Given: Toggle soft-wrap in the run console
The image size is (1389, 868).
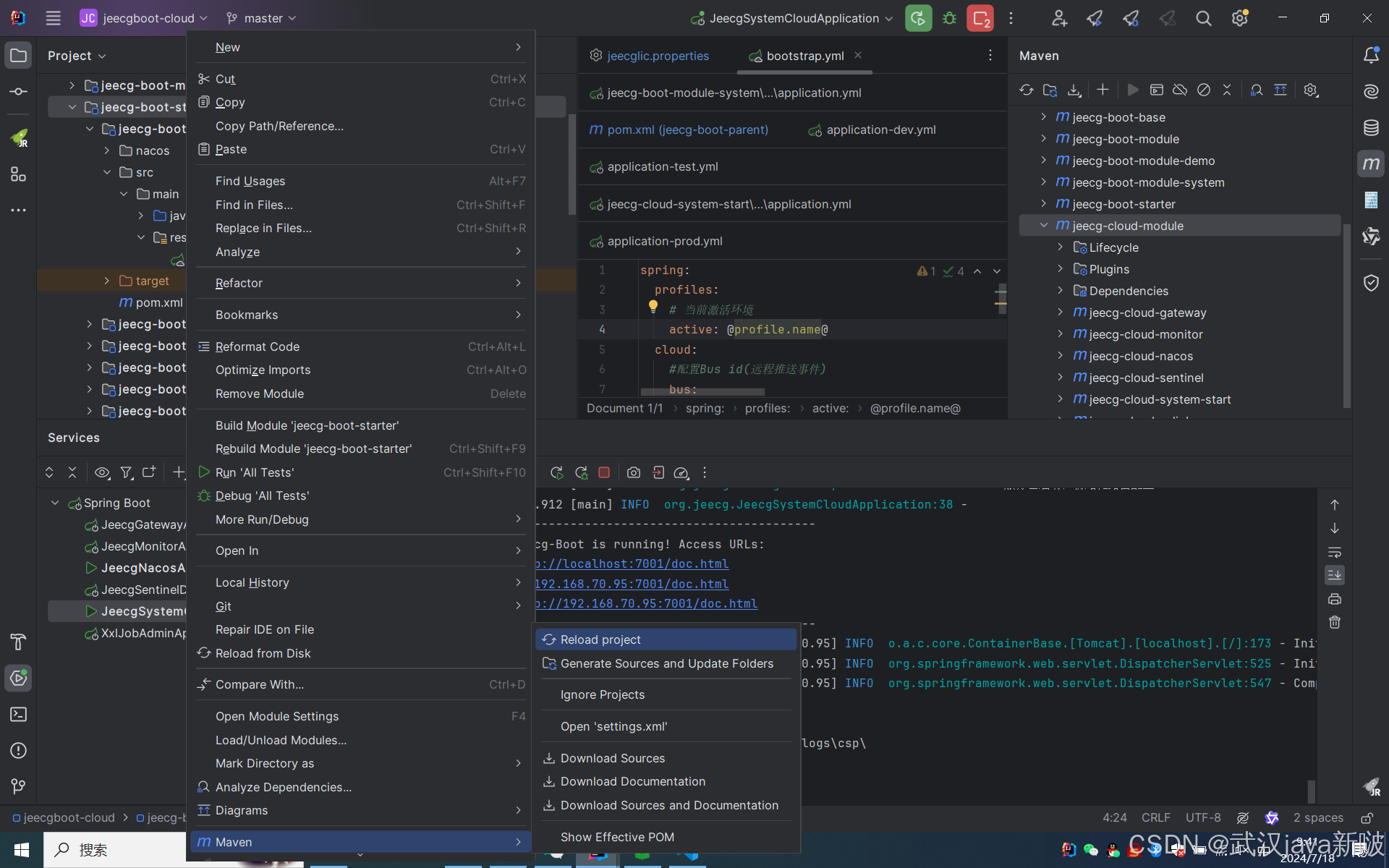Looking at the screenshot, I should pyautogui.click(x=1335, y=553).
